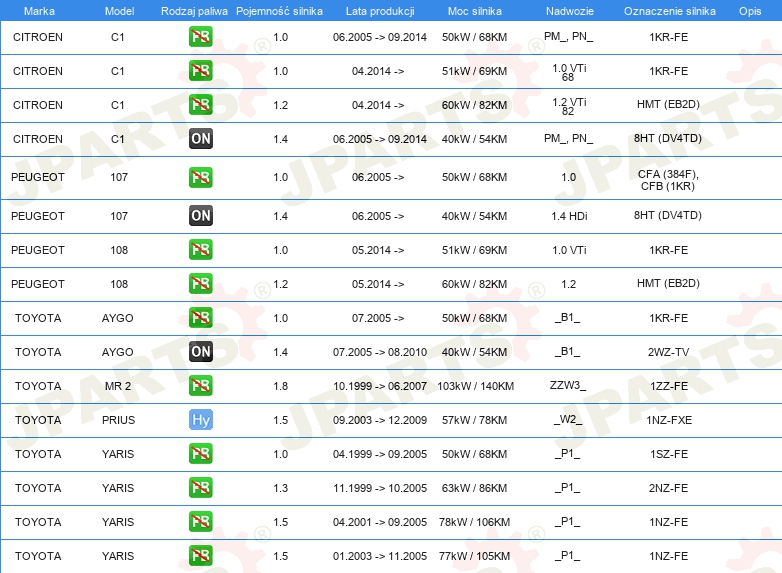Click body code ZZW3_
The width and height of the screenshot is (782, 573).
(568, 385)
